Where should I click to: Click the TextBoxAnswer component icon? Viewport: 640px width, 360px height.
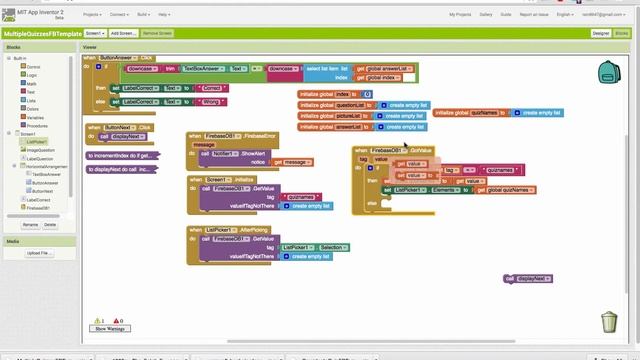(x=29, y=174)
